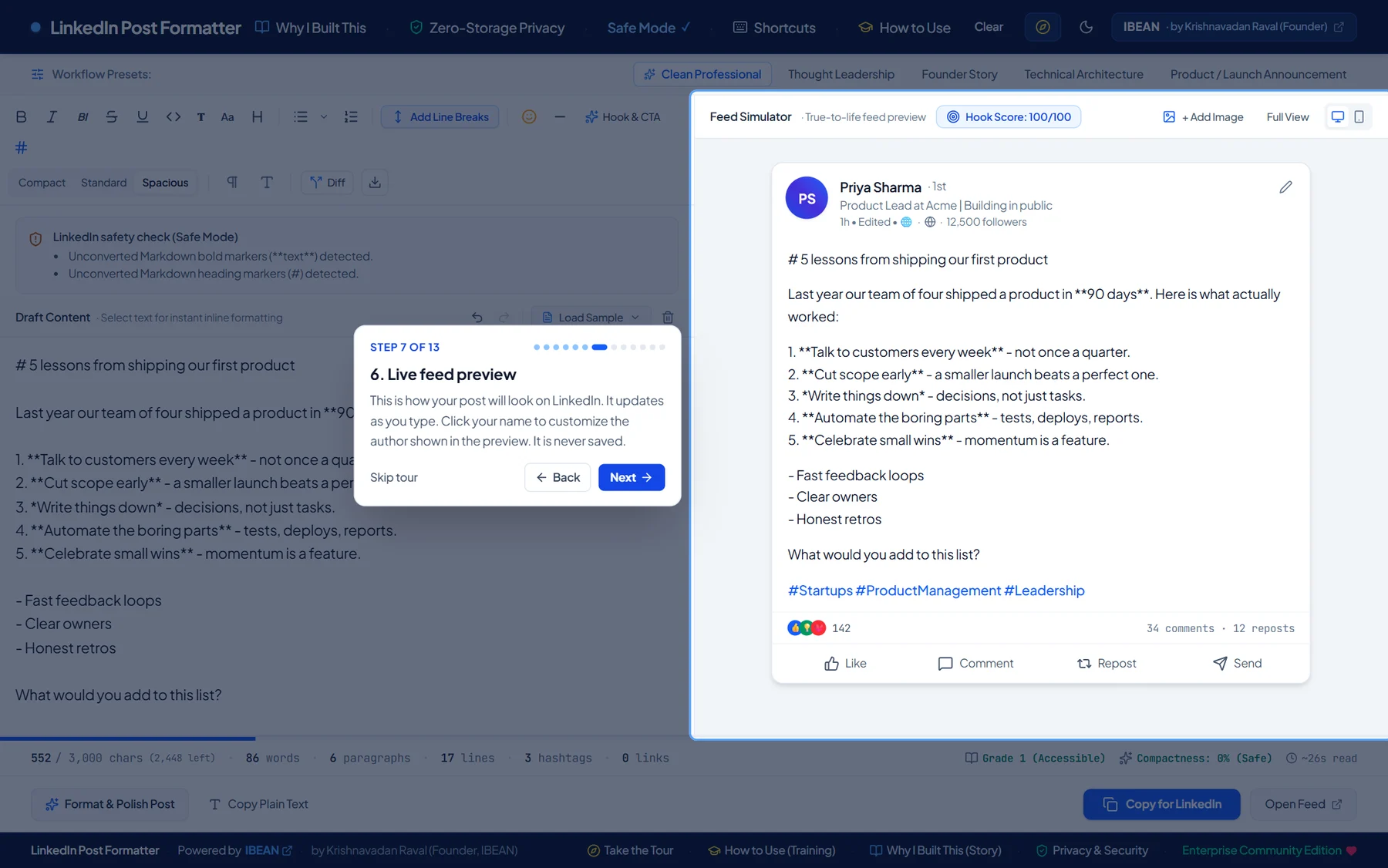The image size is (1388, 868).
Task: Undo last edit in draft
Action: coord(477,318)
